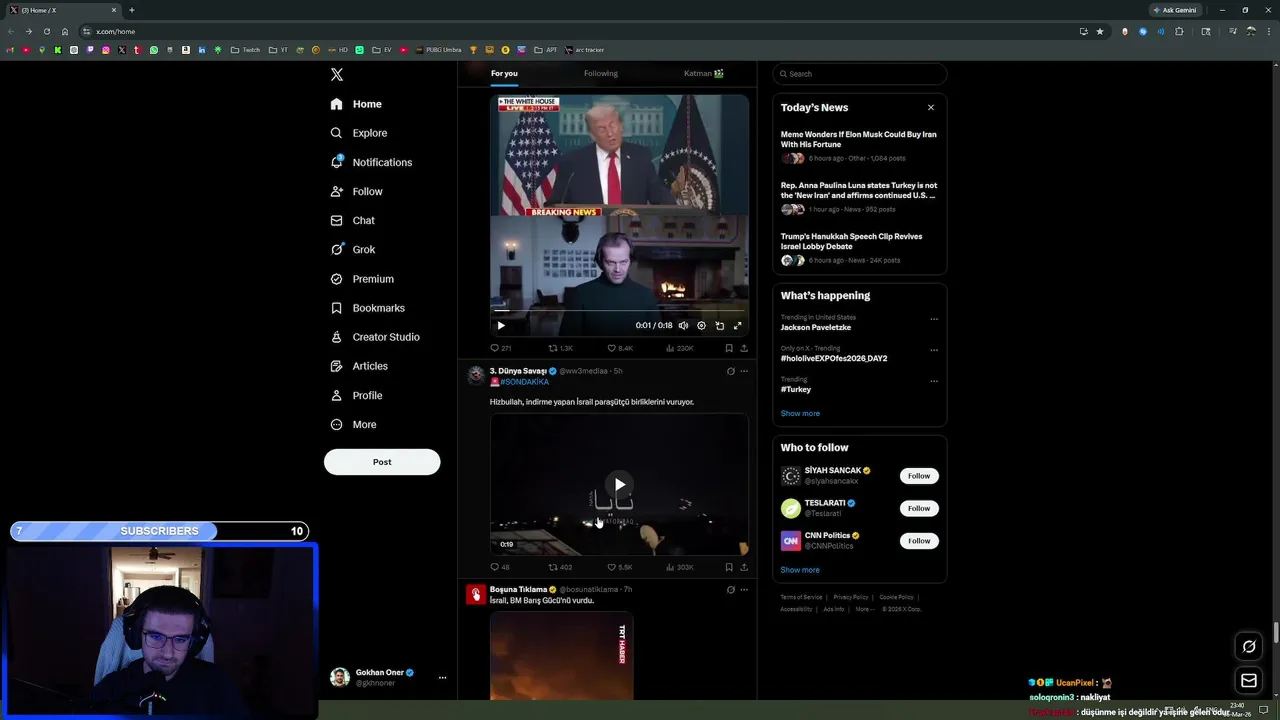
Task: Open the floating Messages envelope button
Action: coord(1249,681)
